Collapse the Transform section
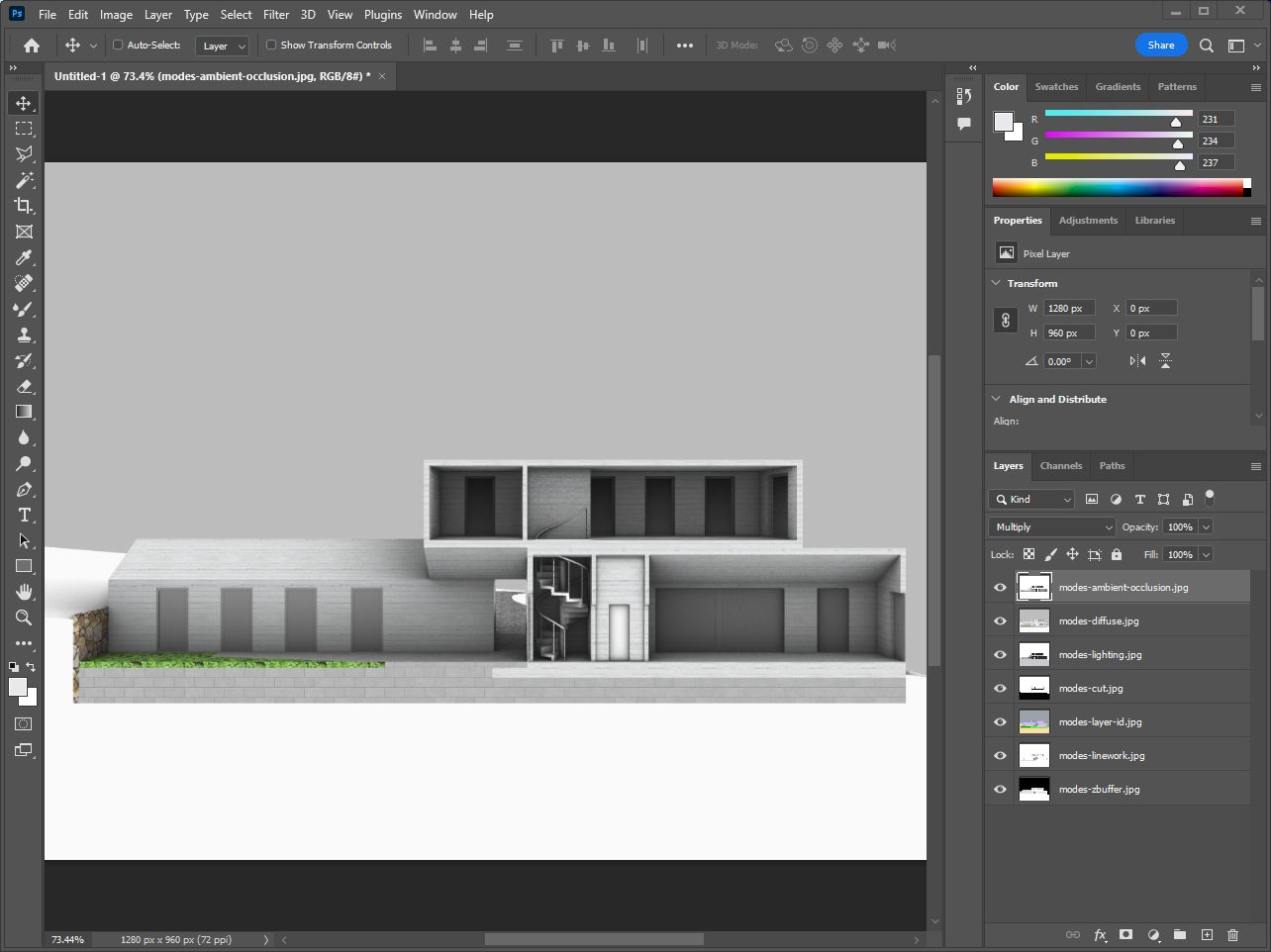The image size is (1271, 952). [996, 283]
